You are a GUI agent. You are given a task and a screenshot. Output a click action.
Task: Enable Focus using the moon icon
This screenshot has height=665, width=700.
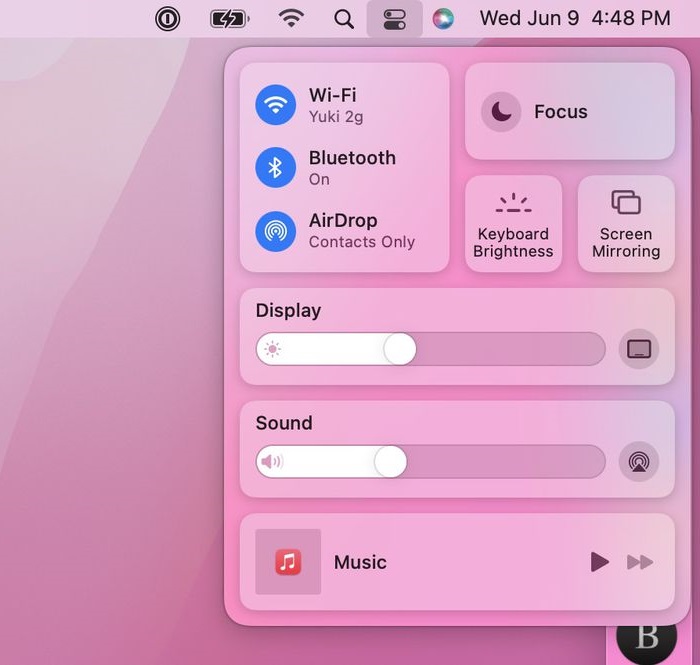[x=501, y=112]
